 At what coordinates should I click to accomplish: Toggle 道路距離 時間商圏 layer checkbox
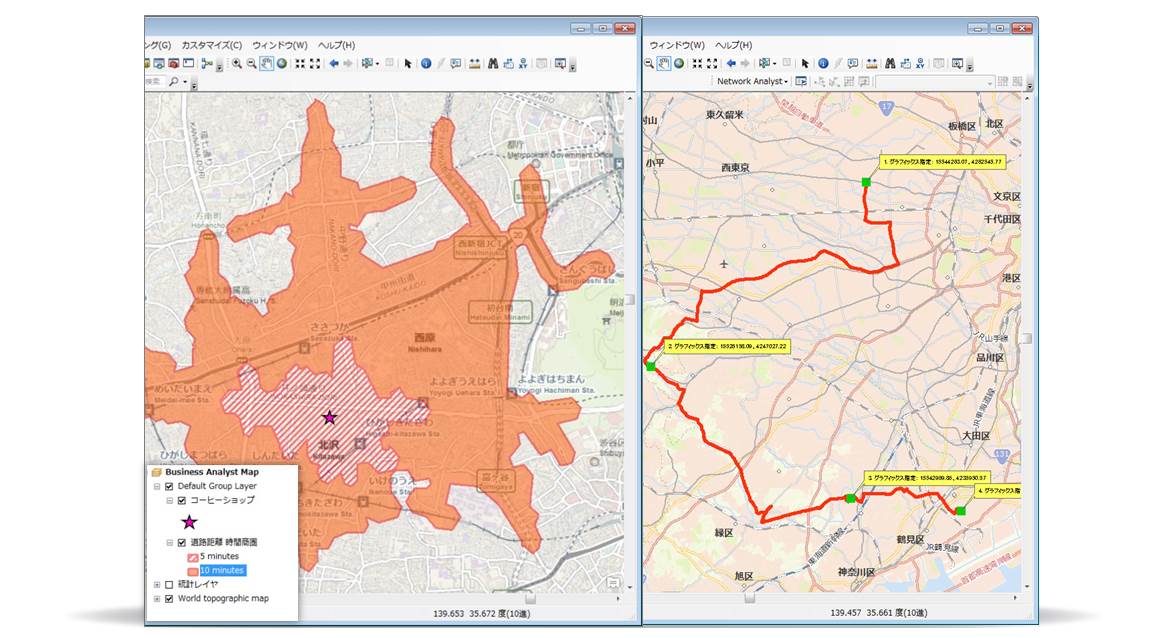tap(181, 543)
